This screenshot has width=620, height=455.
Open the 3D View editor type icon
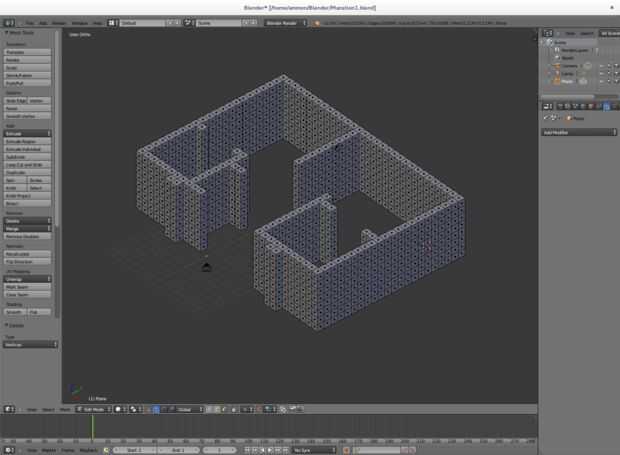coord(9,409)
